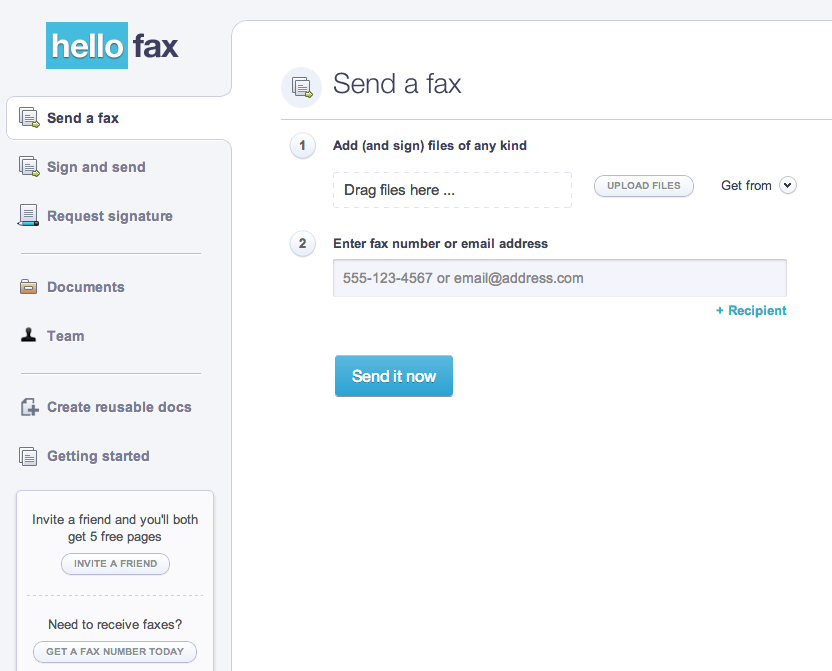Click the HelloFax logo
This screenshot has width=832, height=671.
(x=112, y=46)
